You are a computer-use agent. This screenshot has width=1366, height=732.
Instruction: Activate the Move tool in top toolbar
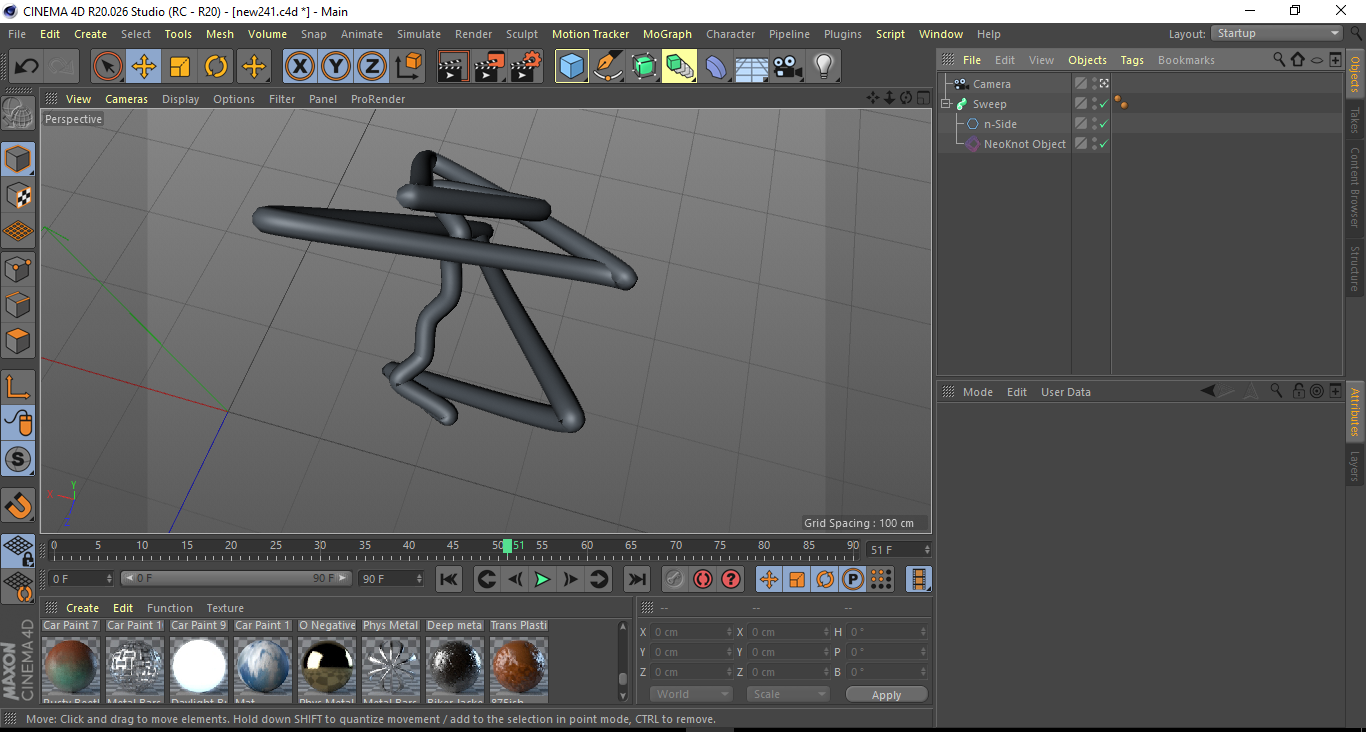[144, 67]
